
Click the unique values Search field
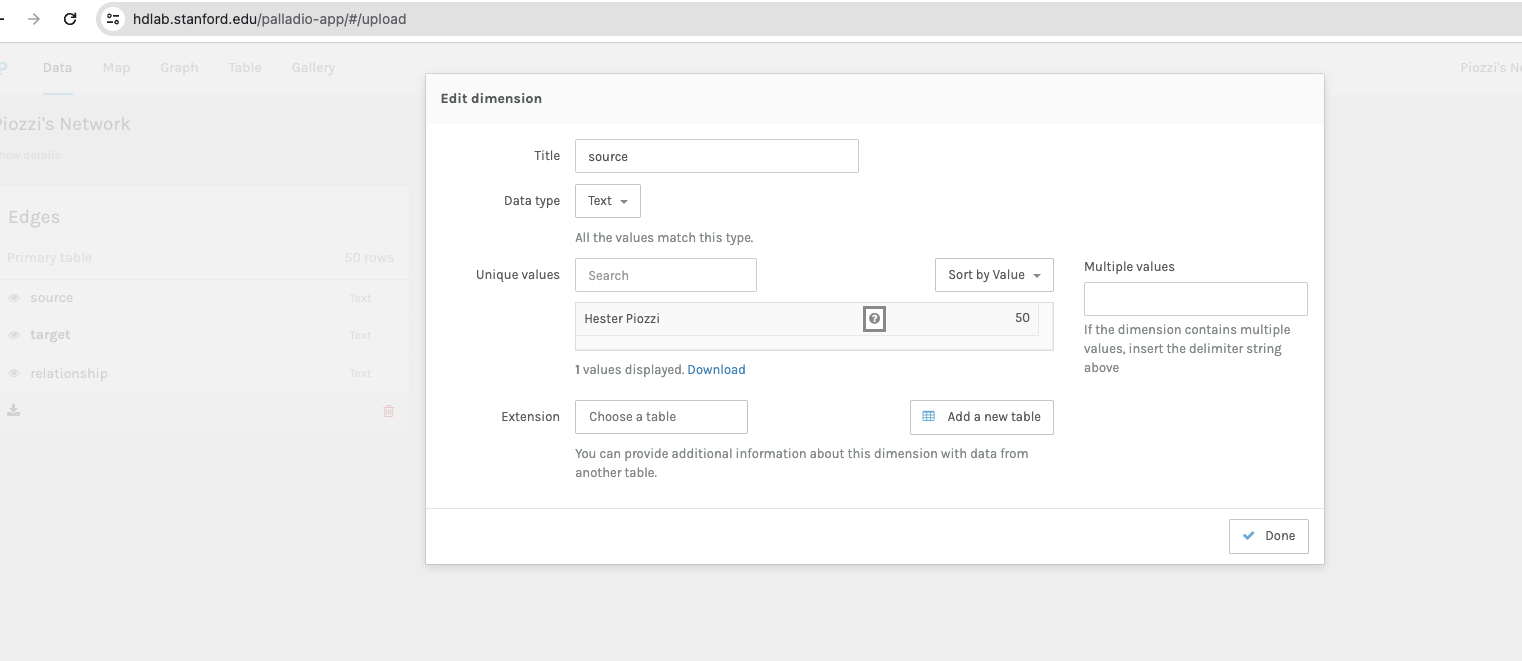(x=665, y=275)
